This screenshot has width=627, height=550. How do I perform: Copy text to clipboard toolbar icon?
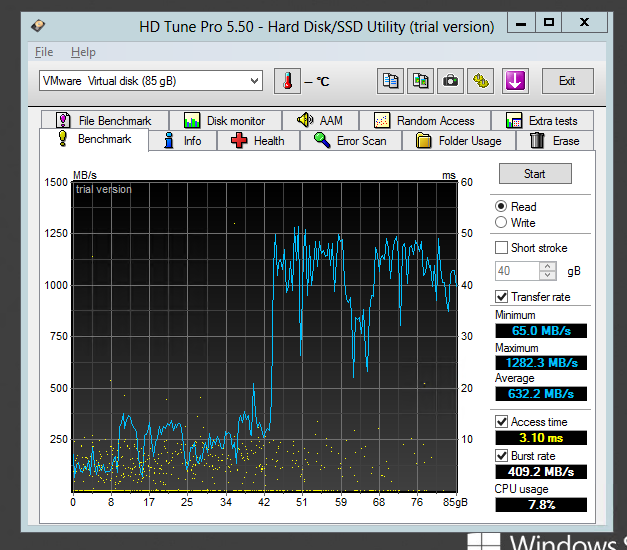click(x=390, y=81)
